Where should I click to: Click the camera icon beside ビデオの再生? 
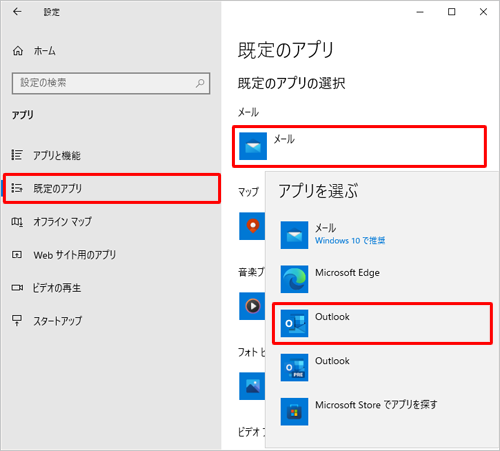click(17, 288)
